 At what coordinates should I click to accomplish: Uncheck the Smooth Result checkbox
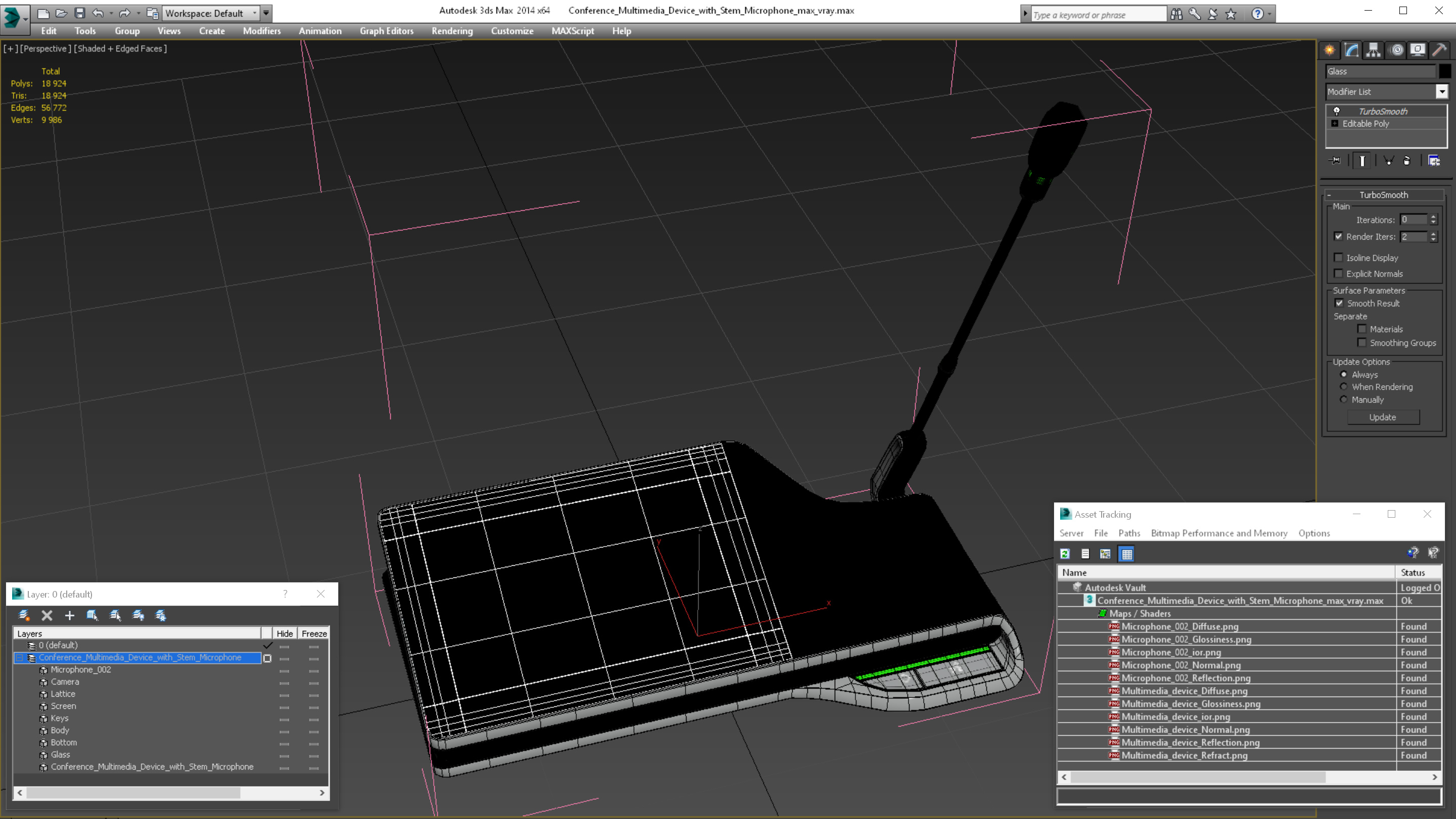pos(1339,303)
